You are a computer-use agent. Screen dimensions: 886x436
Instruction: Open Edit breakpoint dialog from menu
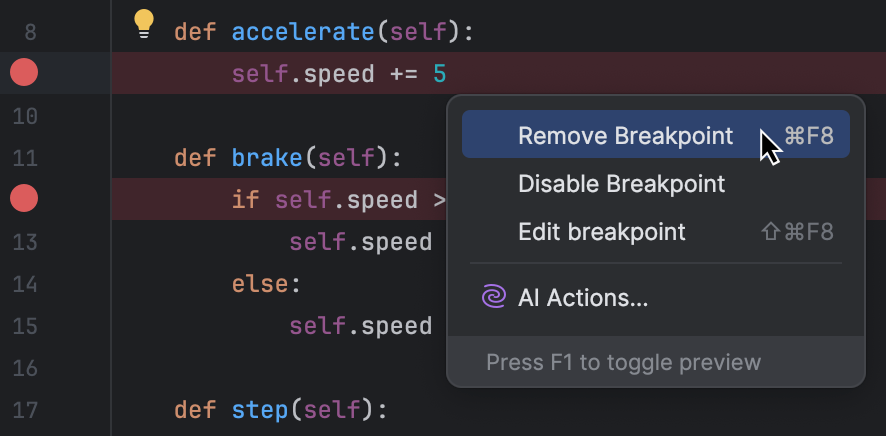[x=602, y=232]
